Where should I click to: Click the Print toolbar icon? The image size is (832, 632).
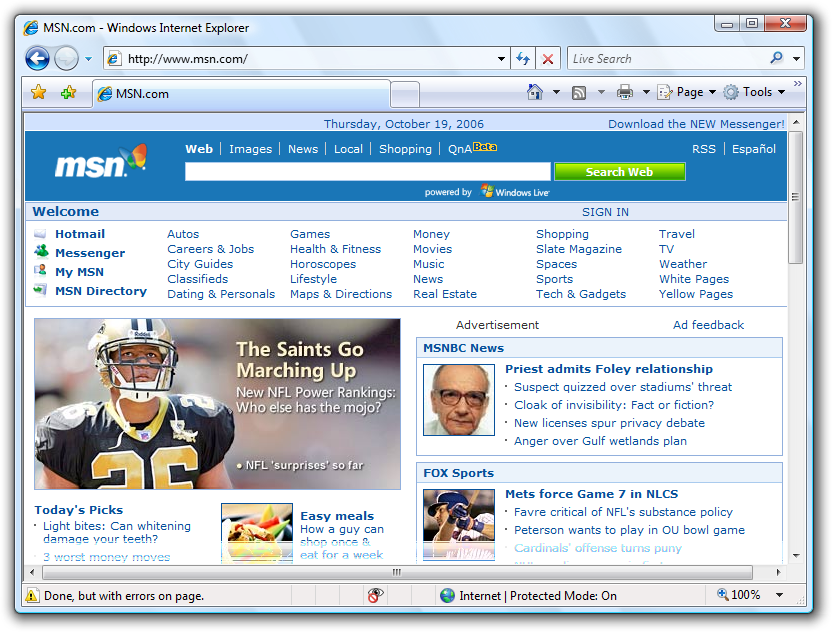(x=625, y=92)
